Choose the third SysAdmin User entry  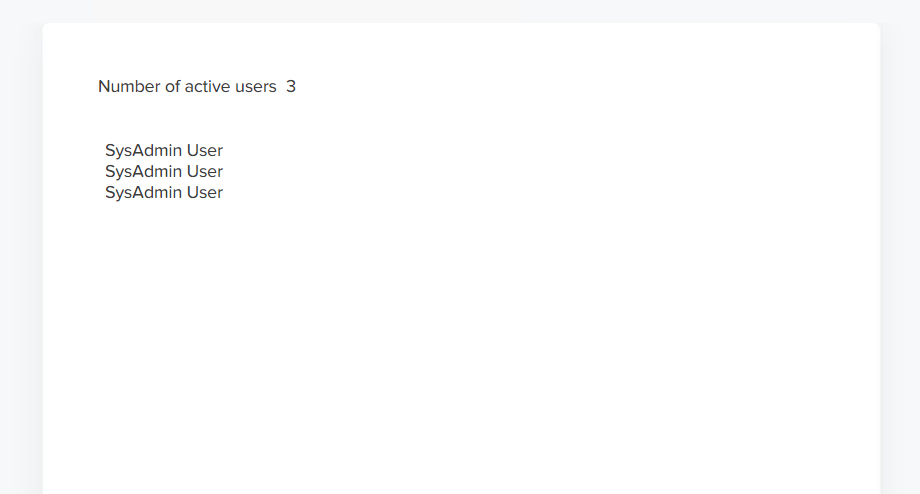point(164,193)
